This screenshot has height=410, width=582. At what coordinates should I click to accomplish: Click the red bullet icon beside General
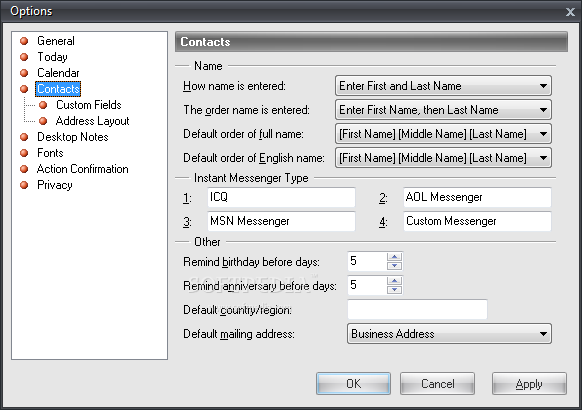(24, 41)
